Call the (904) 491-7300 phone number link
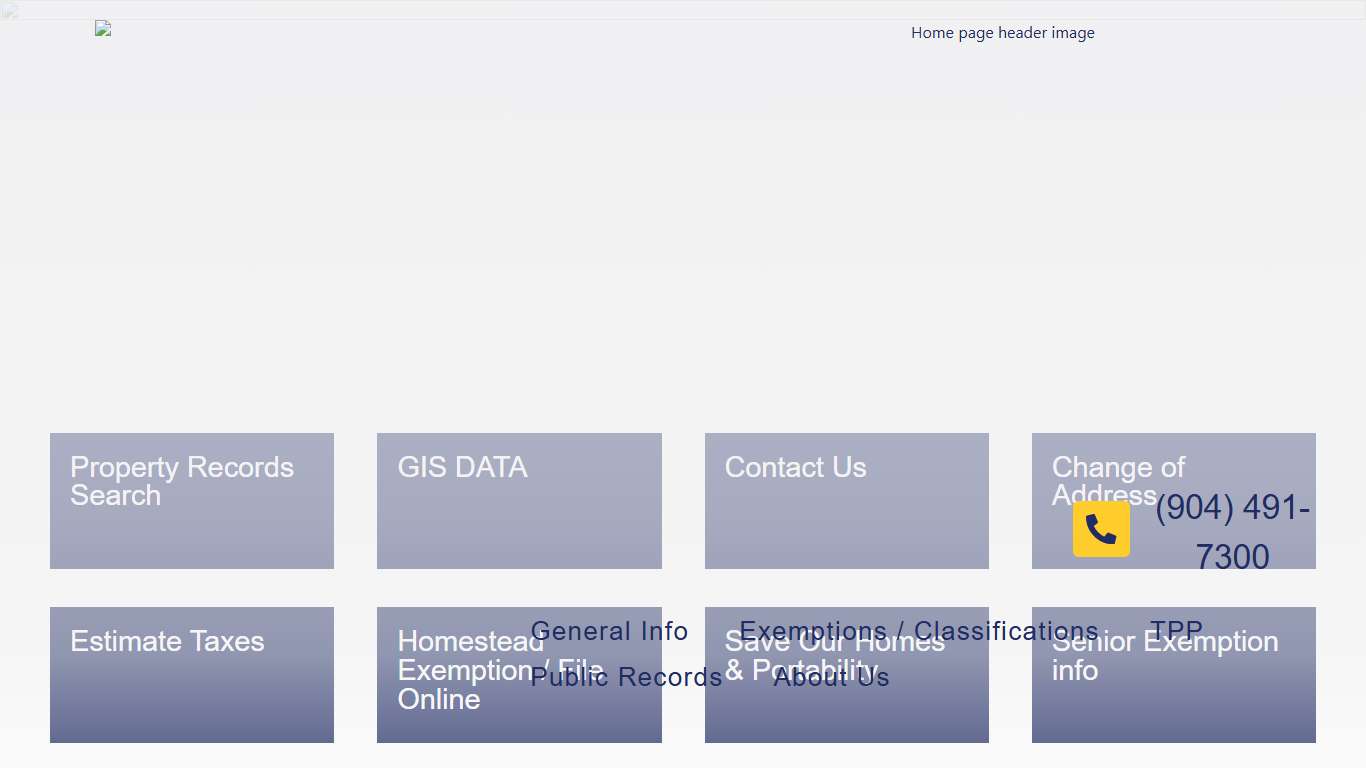The width and height of the screenshot is (1366, 768). pyautogui.click(x=1232, y=532)
